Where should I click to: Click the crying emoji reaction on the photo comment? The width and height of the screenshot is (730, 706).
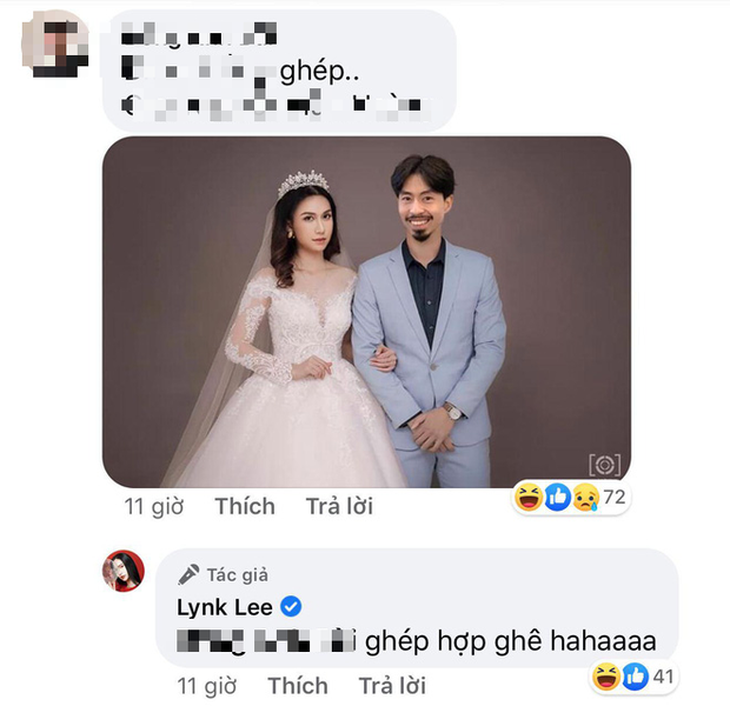point(586,497)
